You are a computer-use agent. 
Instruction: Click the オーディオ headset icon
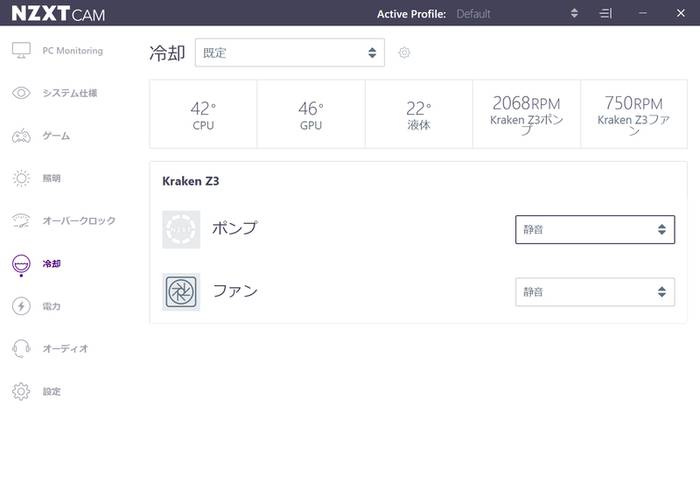(x=21, y=349)
